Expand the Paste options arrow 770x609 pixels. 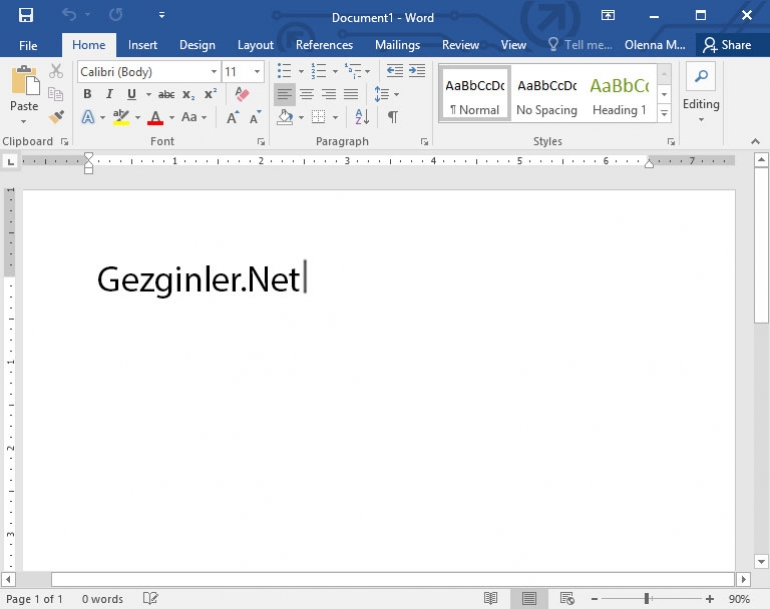point(24,121)
